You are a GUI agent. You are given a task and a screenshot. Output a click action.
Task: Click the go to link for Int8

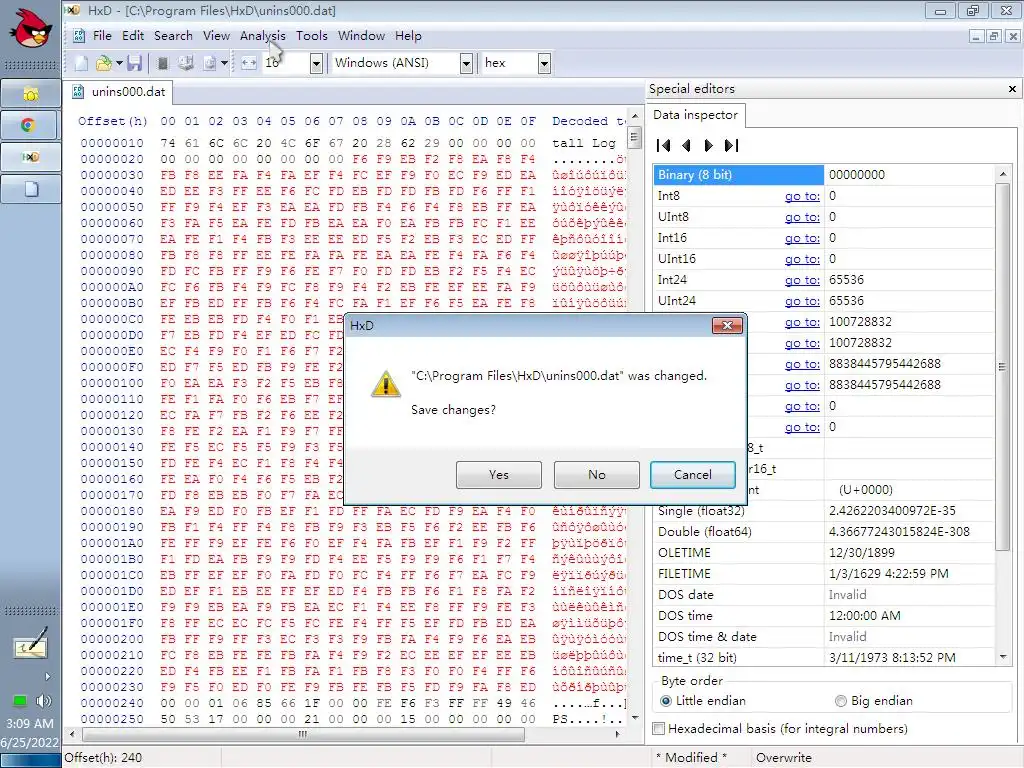click(802, 196)
